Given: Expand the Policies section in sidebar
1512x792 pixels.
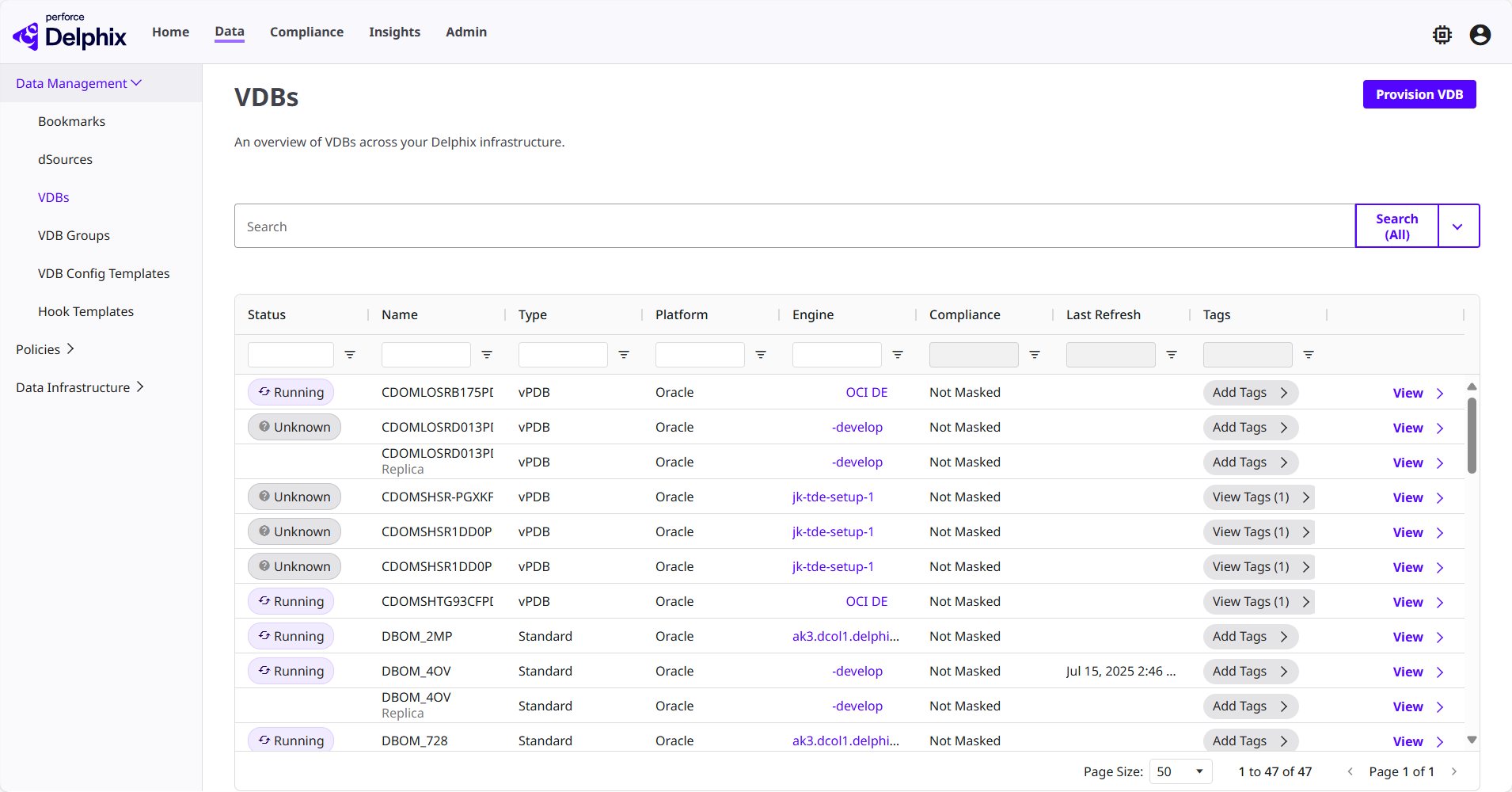Looking at the screenshot, I should (x=45, y=349).
